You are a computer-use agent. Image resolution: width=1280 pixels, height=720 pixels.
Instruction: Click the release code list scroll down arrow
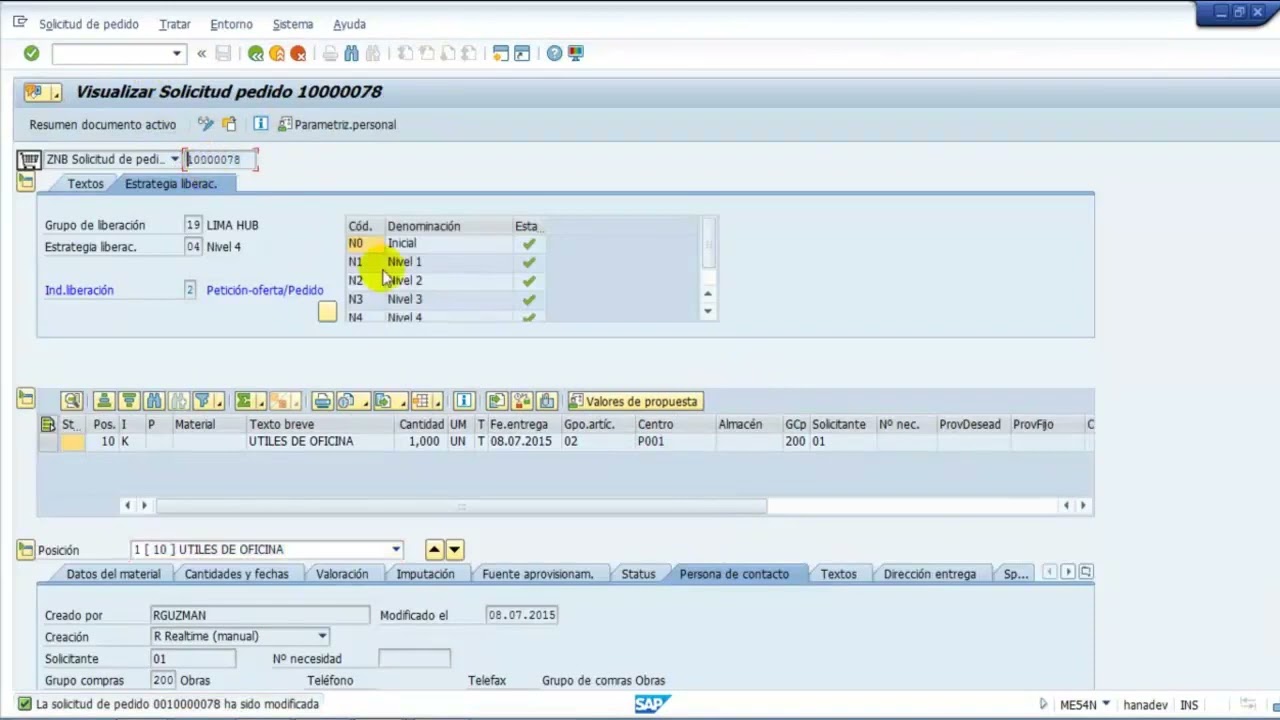tap(708, 311)
